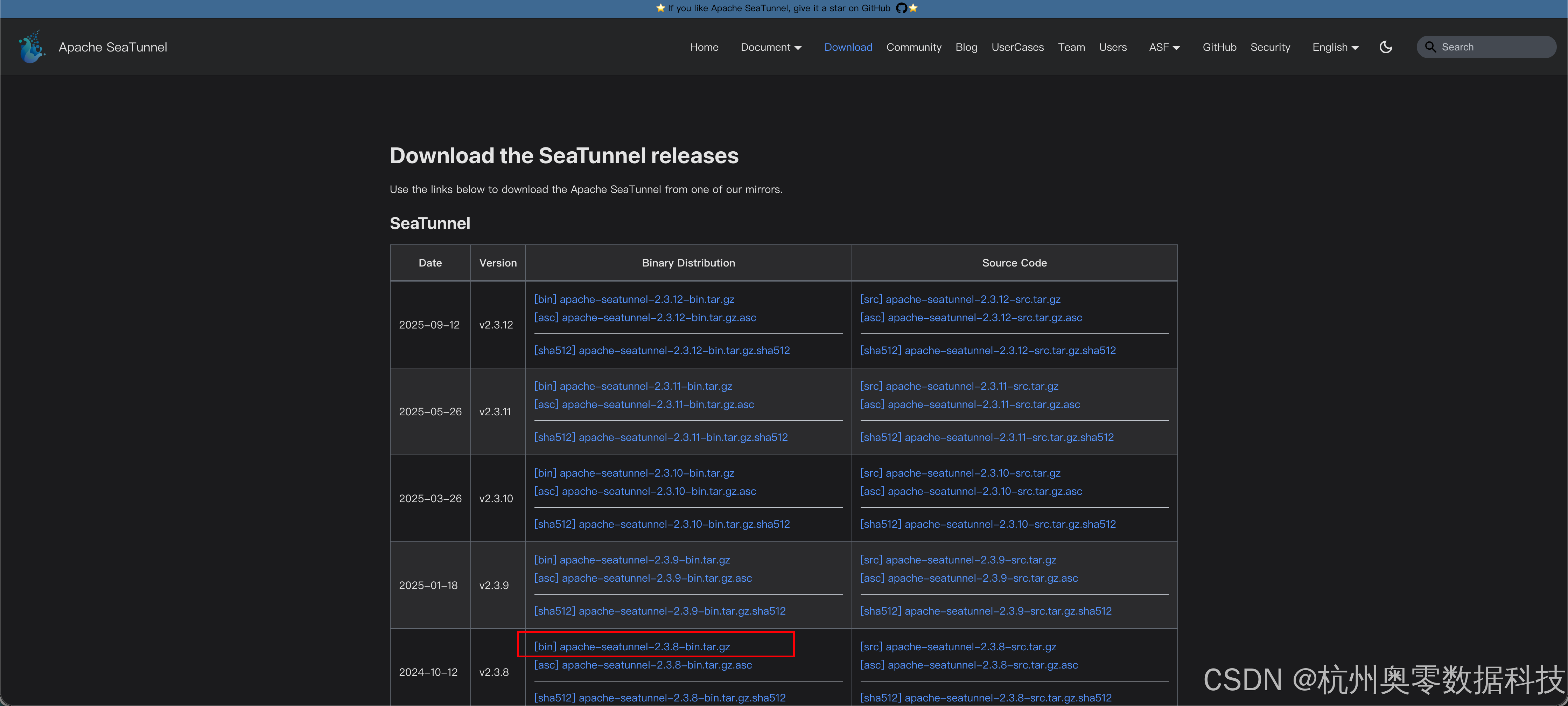Click the Apache SeaTunnel site title
This screenshot has width=1568, height=706.
click(113, 47)
